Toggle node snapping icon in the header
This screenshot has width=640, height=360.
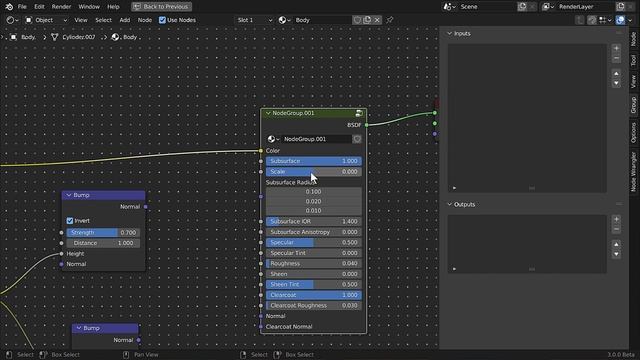point(592,20)
